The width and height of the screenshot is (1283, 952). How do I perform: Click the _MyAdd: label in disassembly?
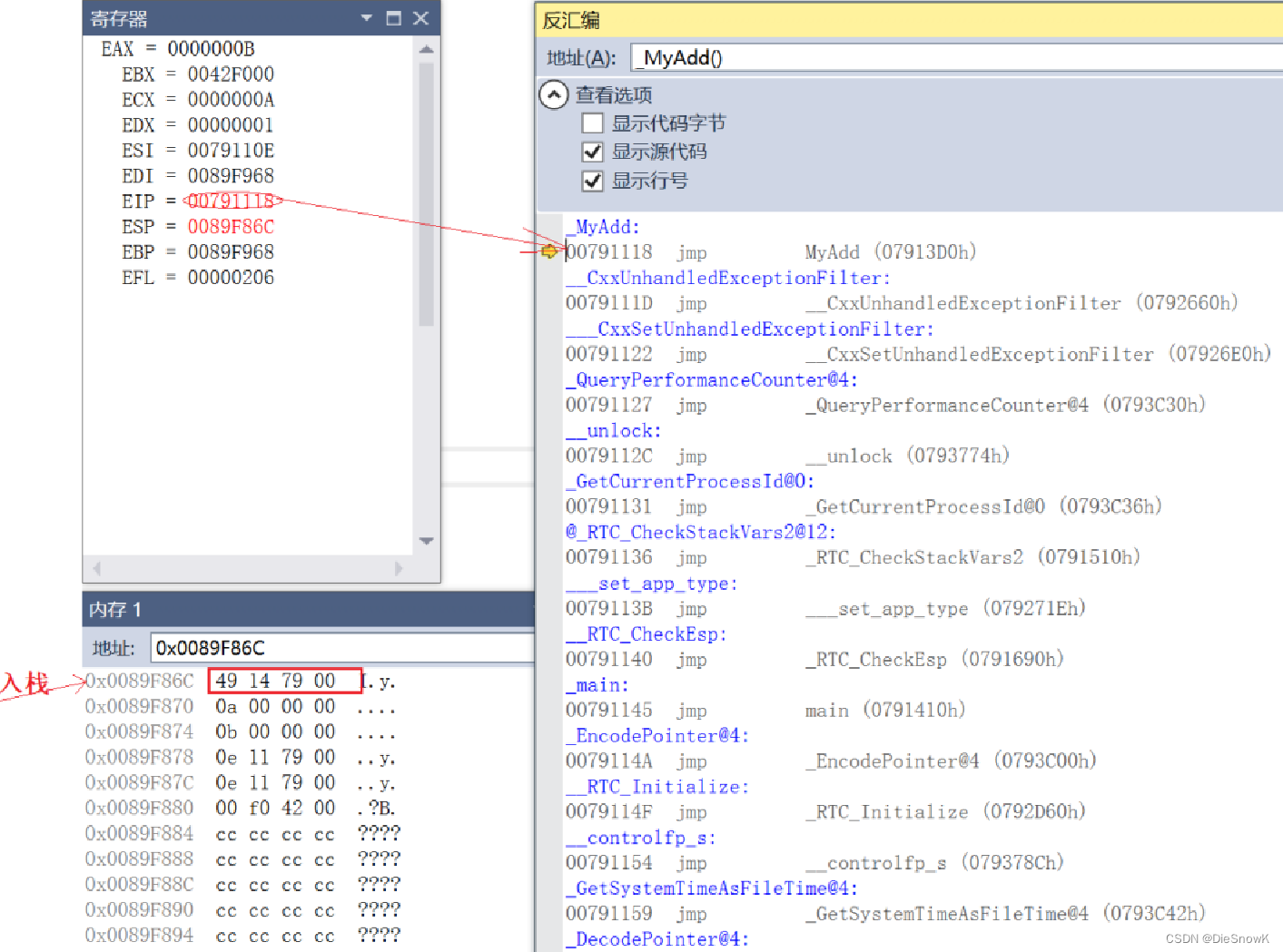coord(603,227)
